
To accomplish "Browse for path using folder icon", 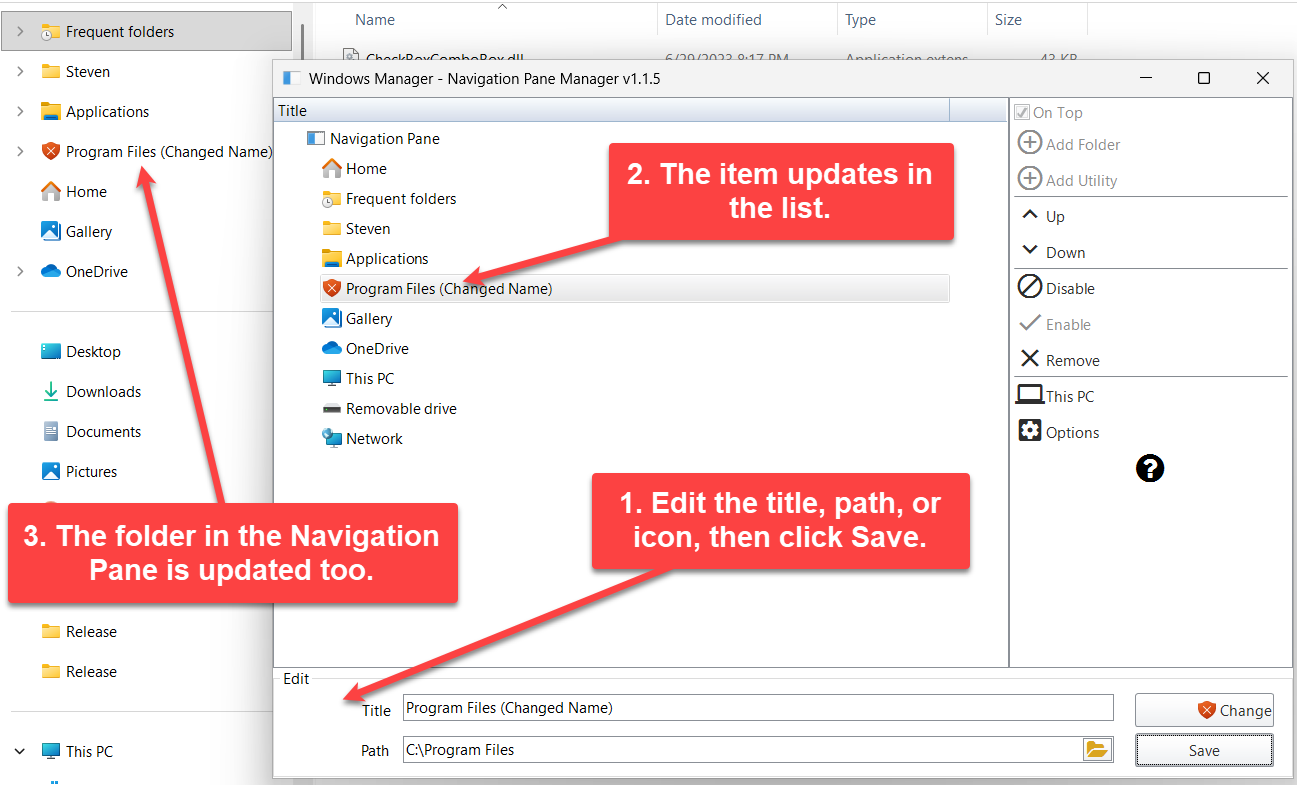I will (x=1097, y=749).
